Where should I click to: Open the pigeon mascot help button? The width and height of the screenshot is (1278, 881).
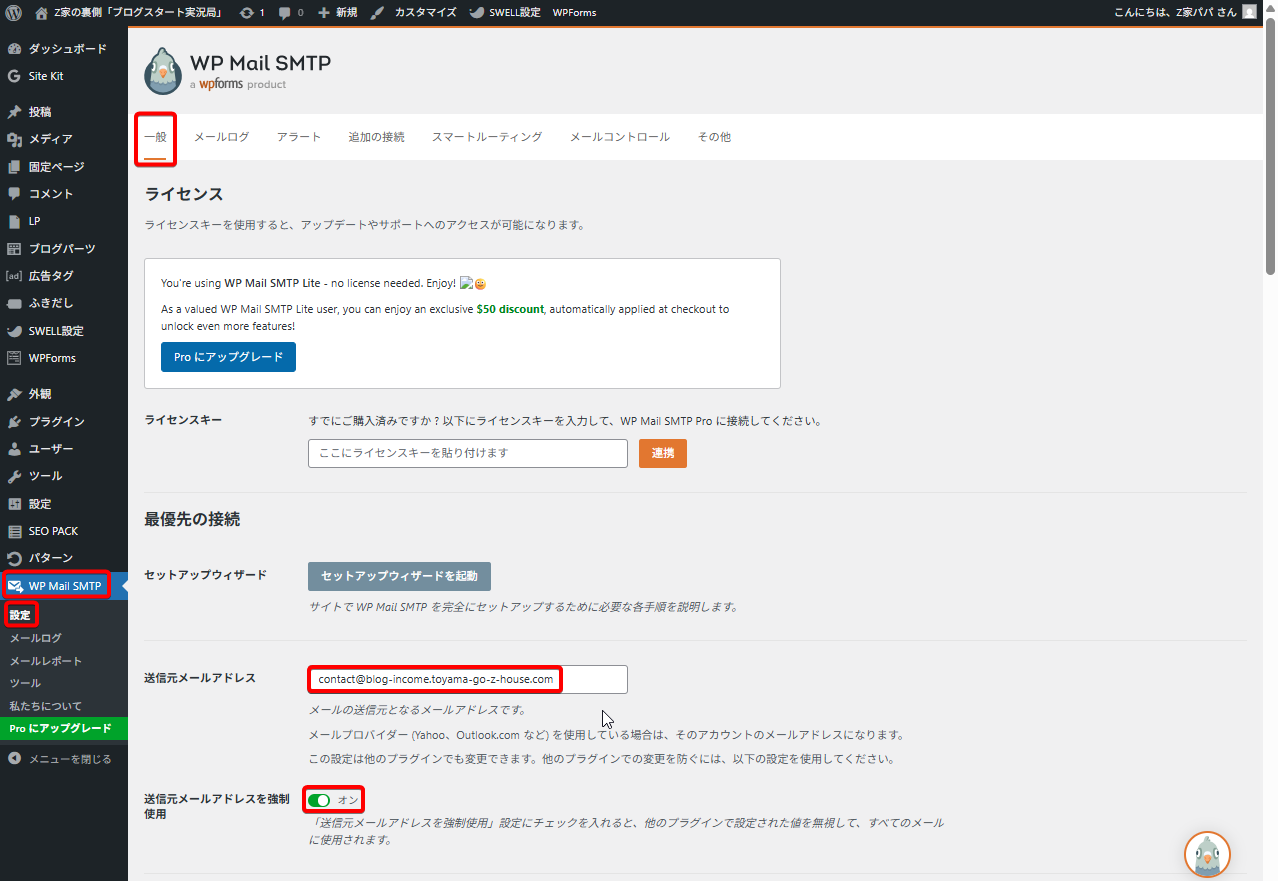(1207, 855)
